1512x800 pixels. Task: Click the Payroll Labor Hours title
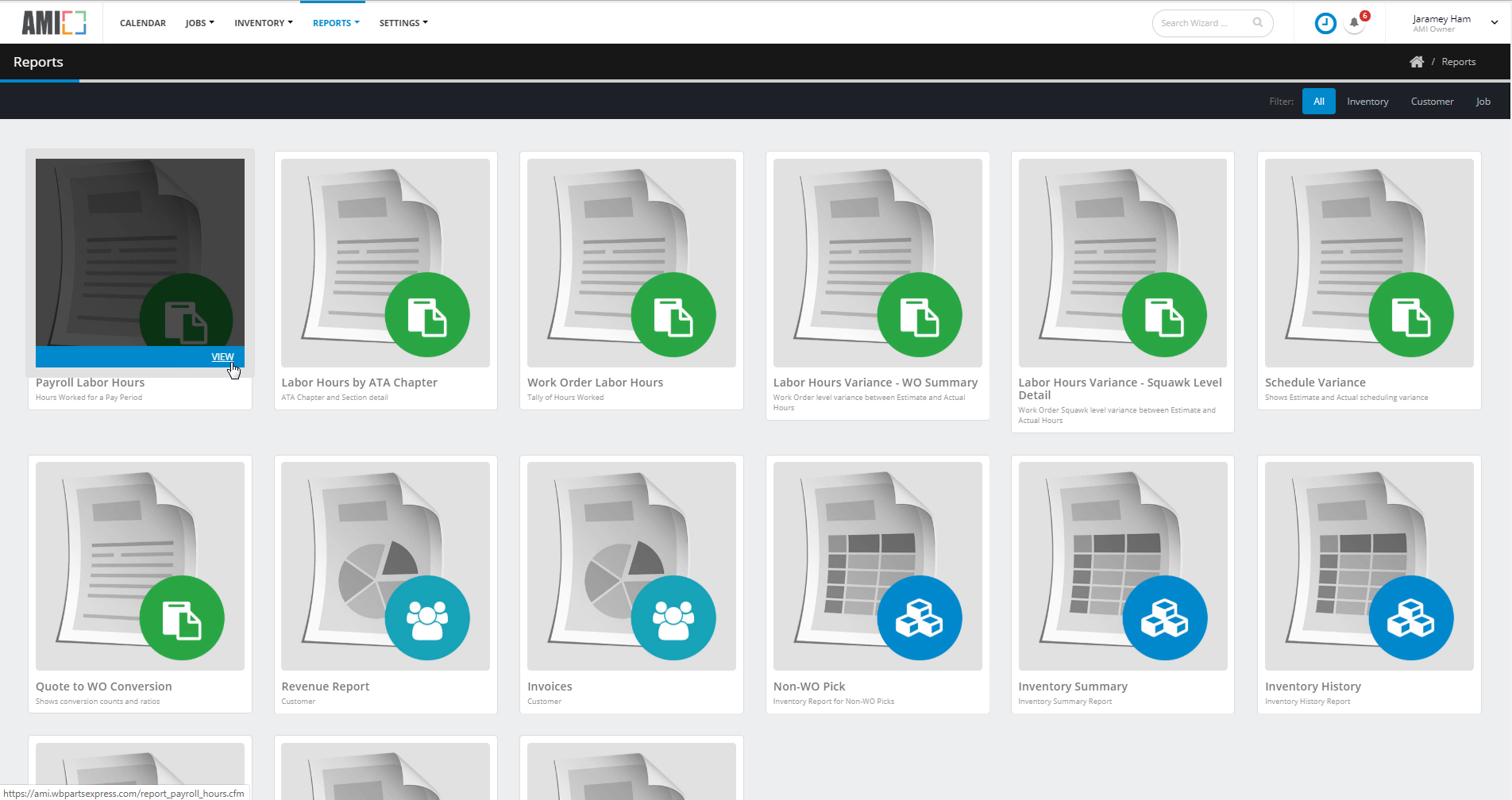click(90, 383)
